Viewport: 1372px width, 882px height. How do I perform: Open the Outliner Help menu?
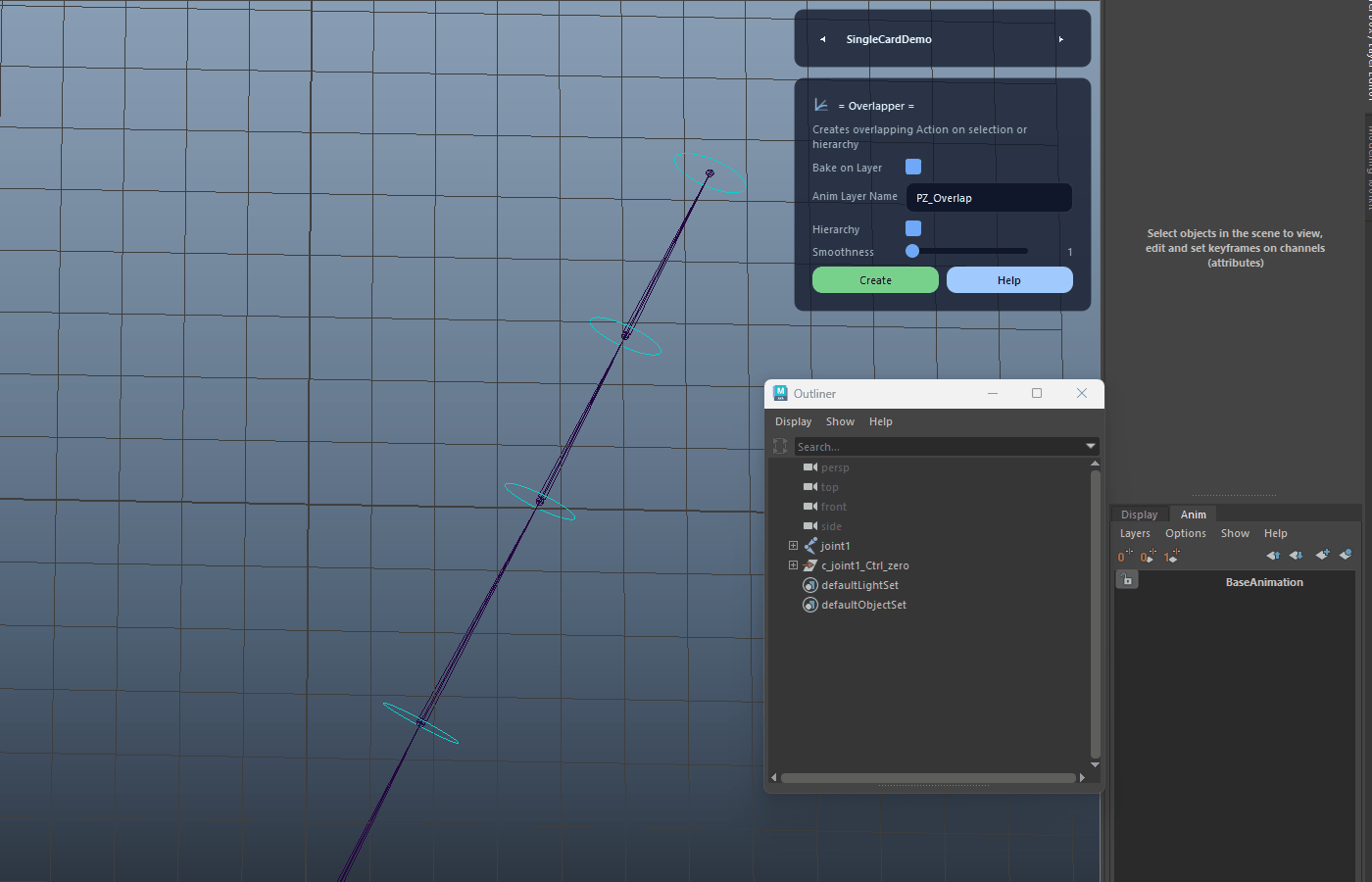click(881, 421)
